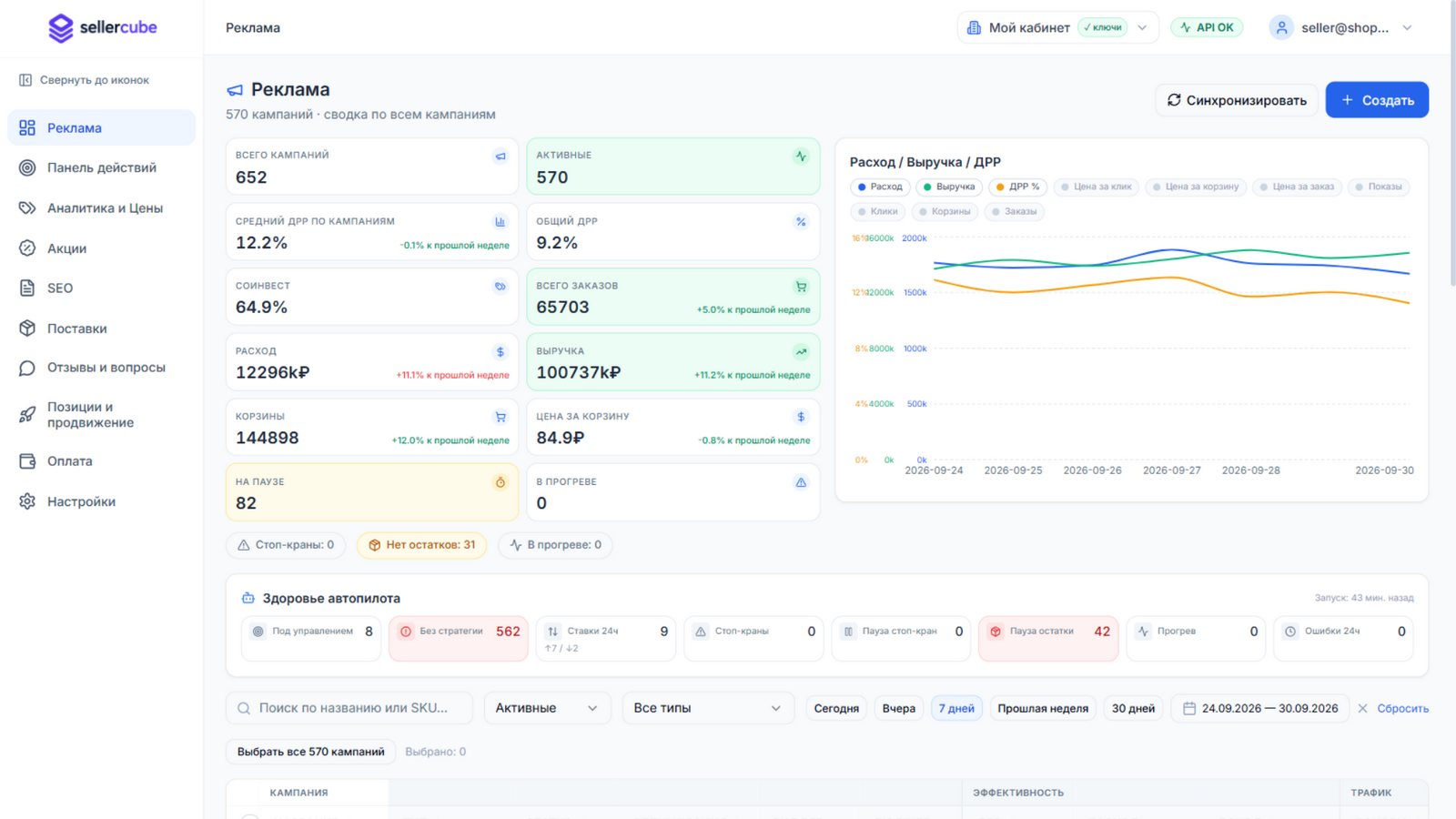Image resolution: width=1456 pixels, height=819 pixels.
Task: Click the Без стратегии 562 health tile
Action: tap(459, 637)
